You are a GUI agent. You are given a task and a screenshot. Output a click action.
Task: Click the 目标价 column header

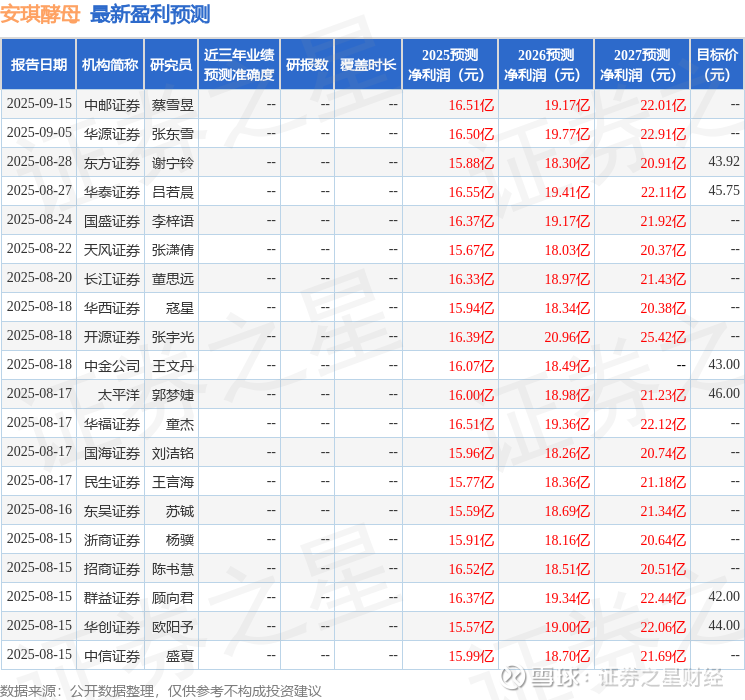pos(717,65)
